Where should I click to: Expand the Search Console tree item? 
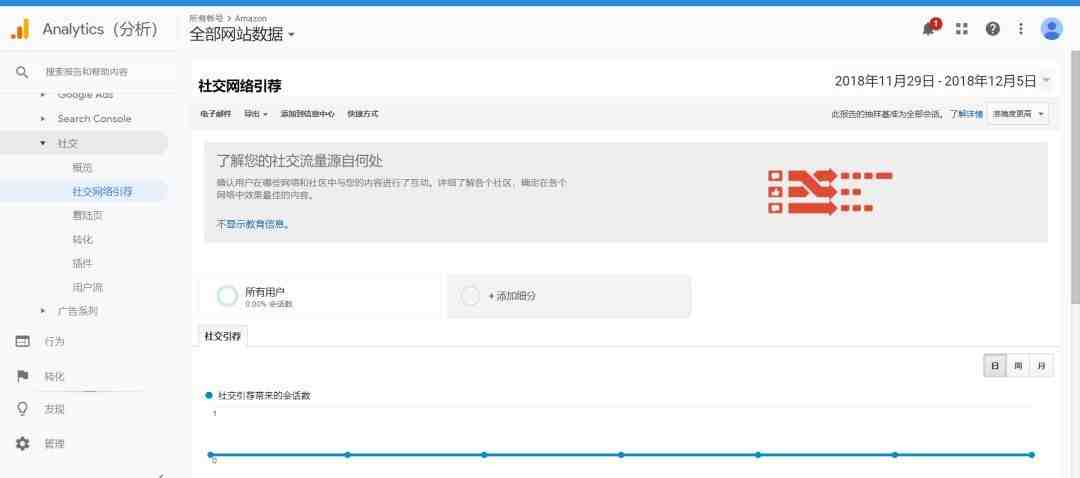[x=43, y=118]
